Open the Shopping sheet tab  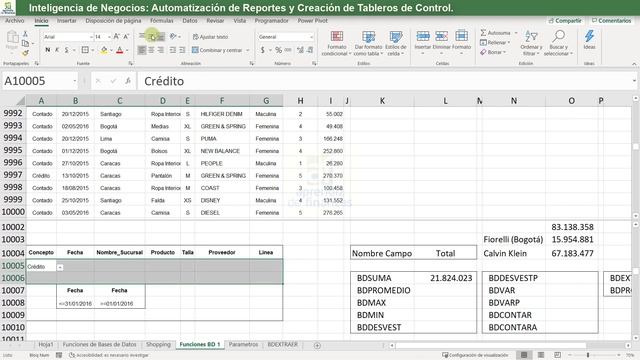pos(158,344)
